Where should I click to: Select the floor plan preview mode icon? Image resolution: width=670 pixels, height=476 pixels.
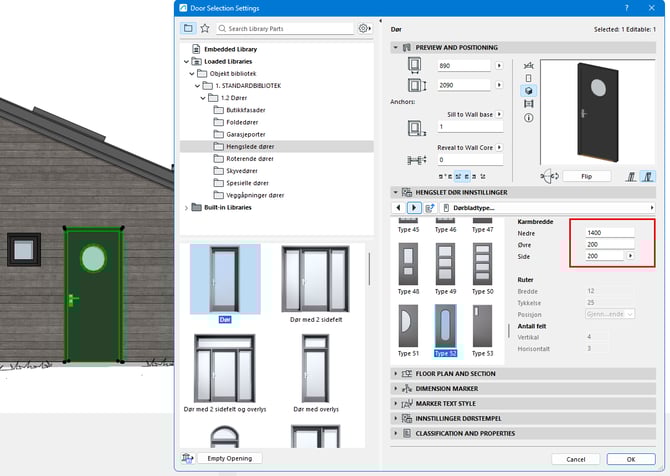[x=528, y=63]
